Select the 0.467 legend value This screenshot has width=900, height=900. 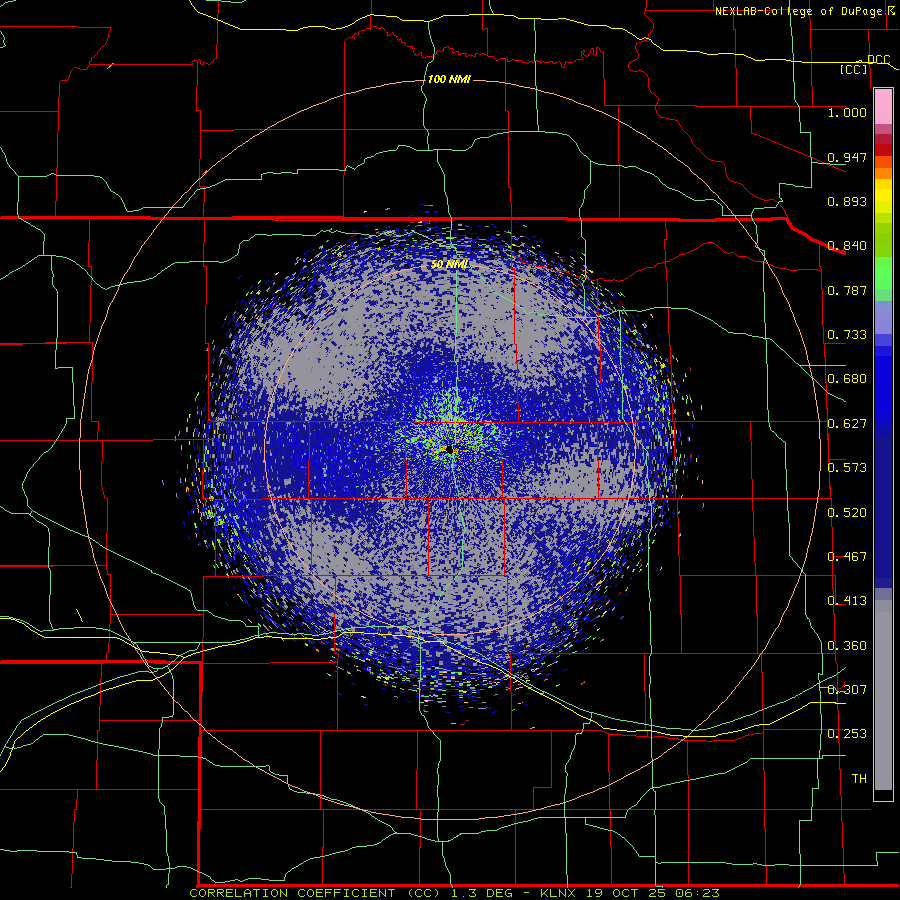(847, 557)
